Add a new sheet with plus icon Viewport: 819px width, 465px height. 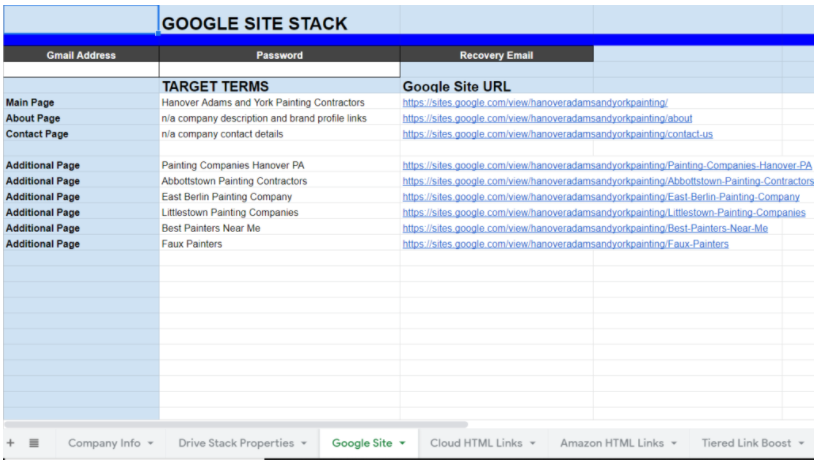pyautogui.click(x=10, y=443)
